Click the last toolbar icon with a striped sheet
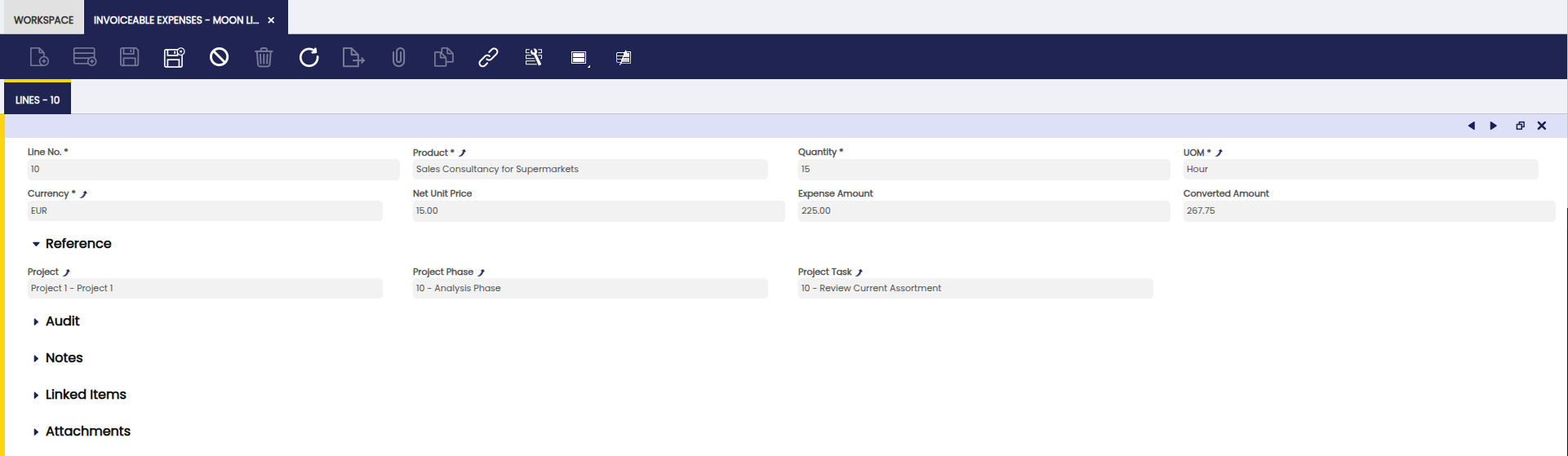1568x456 pixels. [624, 58]
